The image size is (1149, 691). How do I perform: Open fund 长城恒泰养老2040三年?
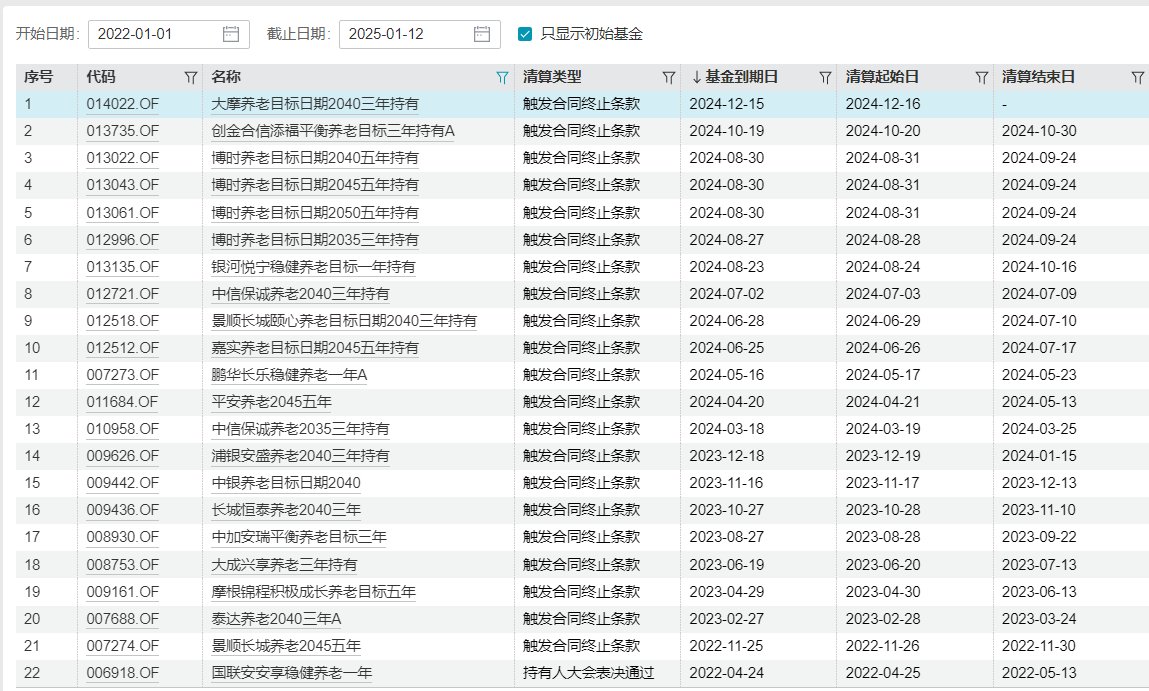click(286, 511)
